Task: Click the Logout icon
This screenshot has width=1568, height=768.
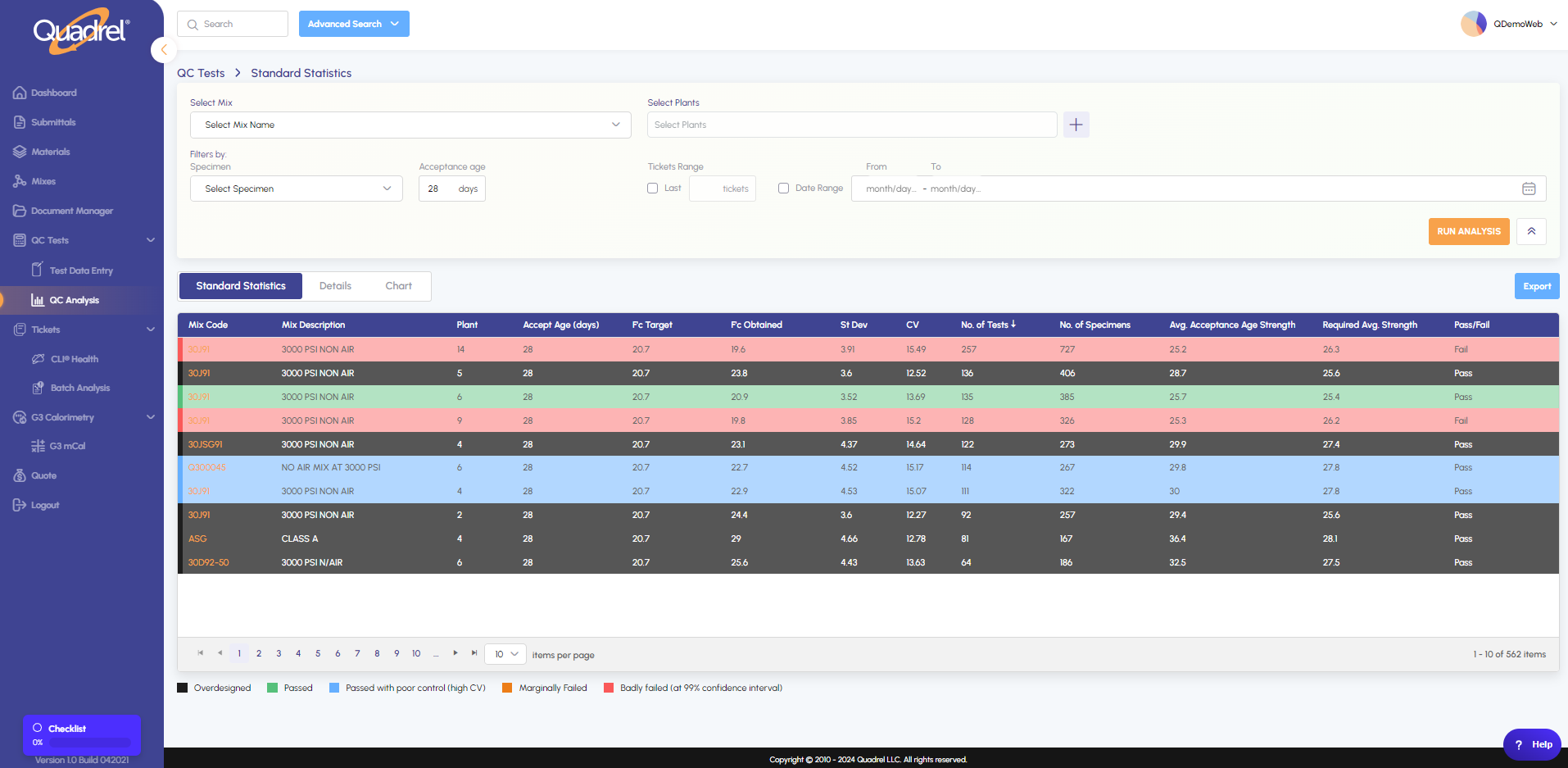Action: coord(20,505)
